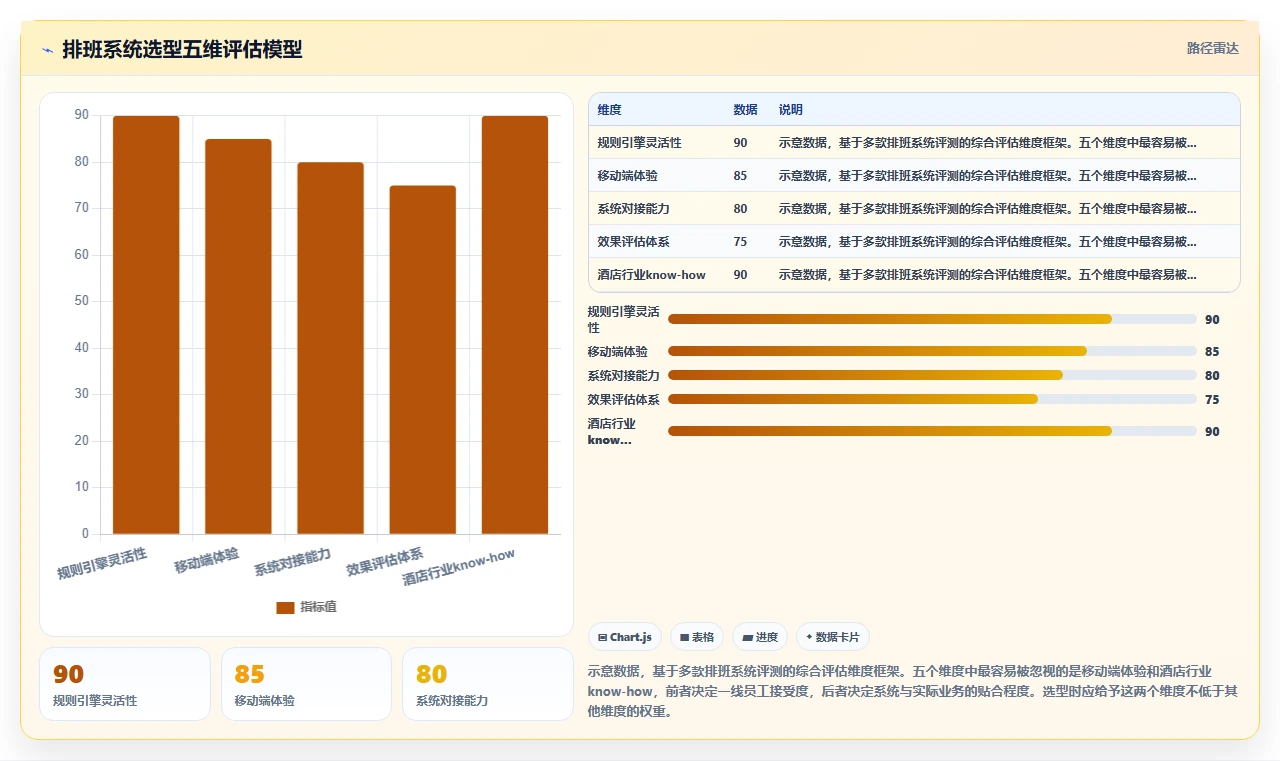Click the 维度 column header
The height and width of the screenshot is (761, 1280).
coord(609,109)
